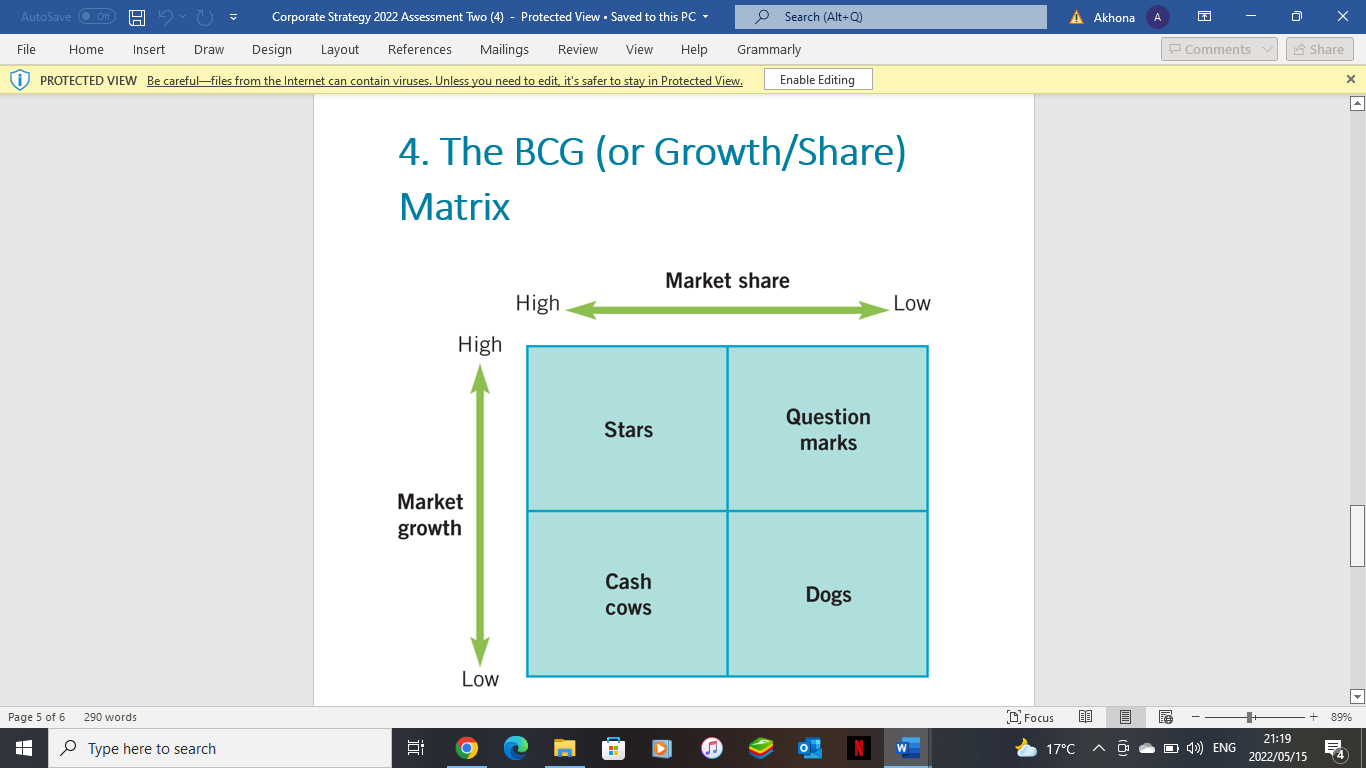This screenshot has height=768, width=1366.
Task: Click the 89% zoom level
Action: [1341, 717]
